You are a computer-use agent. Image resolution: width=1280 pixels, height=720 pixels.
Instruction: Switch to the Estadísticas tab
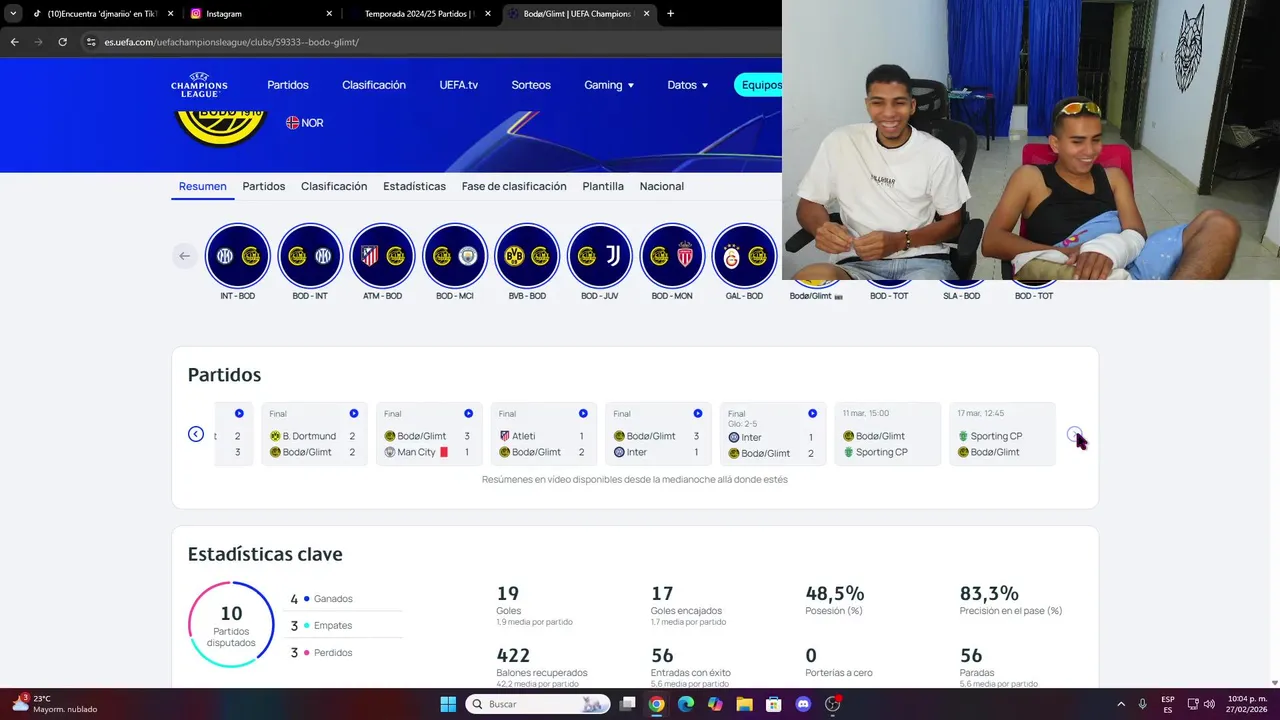point(415,186)
